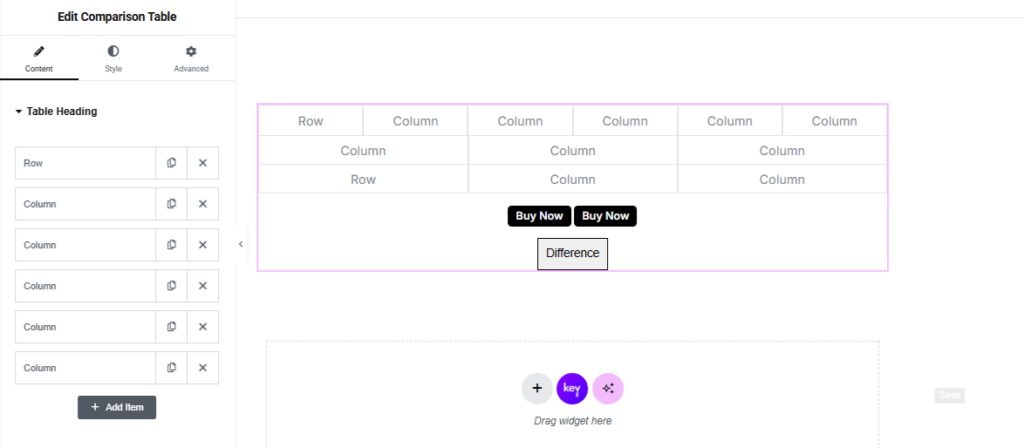Click the faint Save button

tap(950, 395)
